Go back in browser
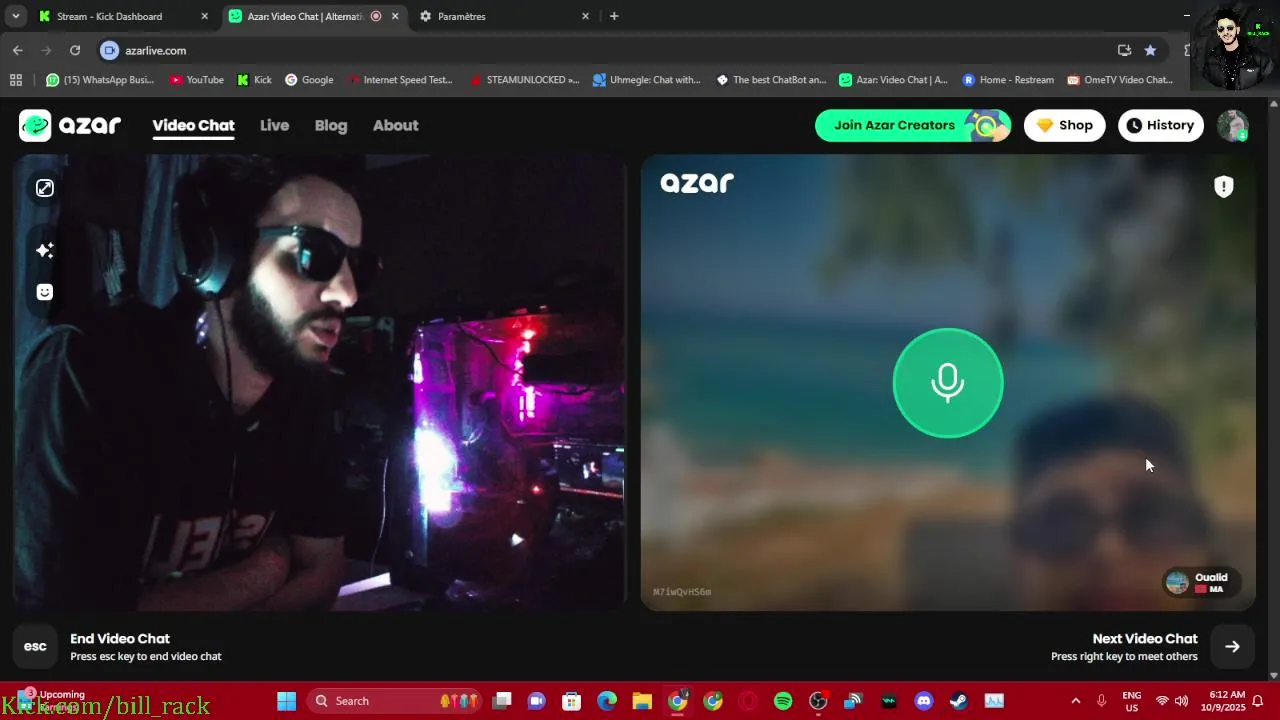The image size is (1280, 720). [18, 50]
